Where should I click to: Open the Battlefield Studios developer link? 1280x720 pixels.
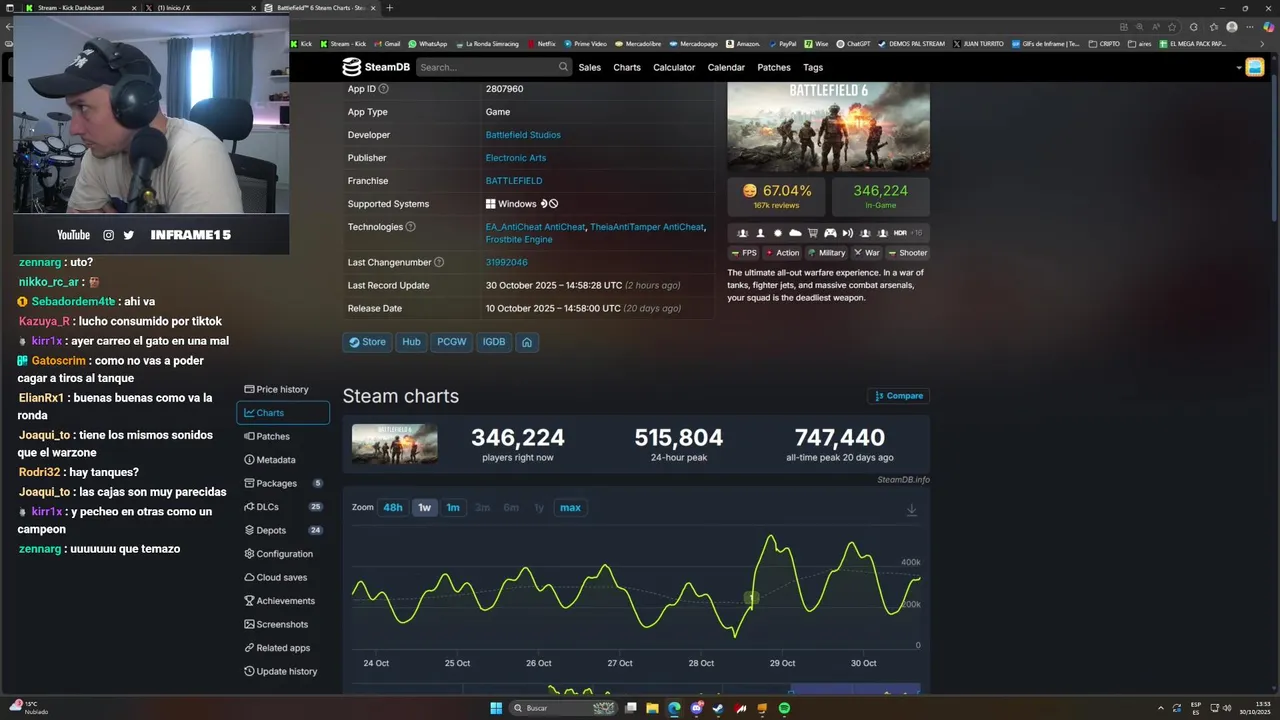coord(523,135)
